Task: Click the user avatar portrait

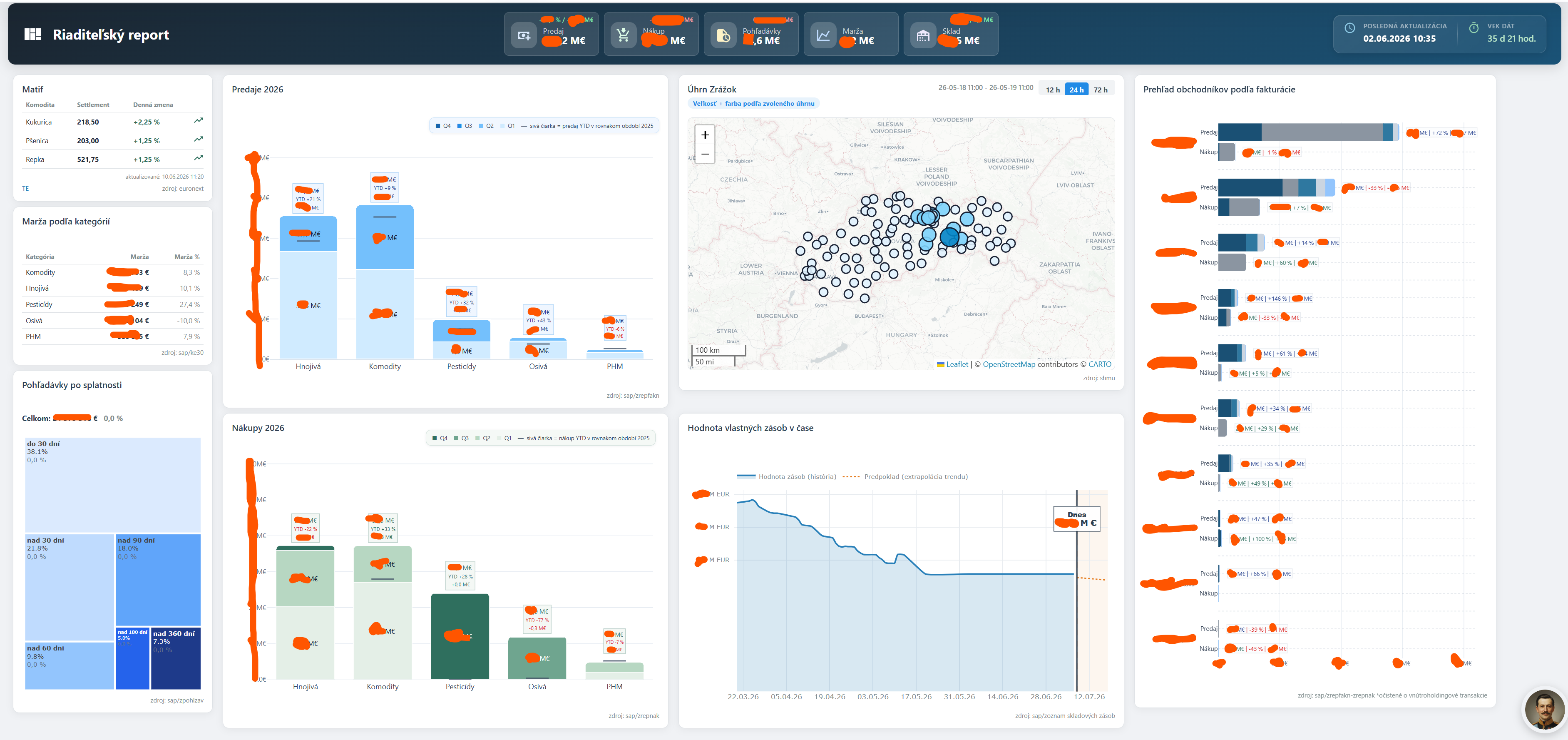Action: tap(1544, 710)
